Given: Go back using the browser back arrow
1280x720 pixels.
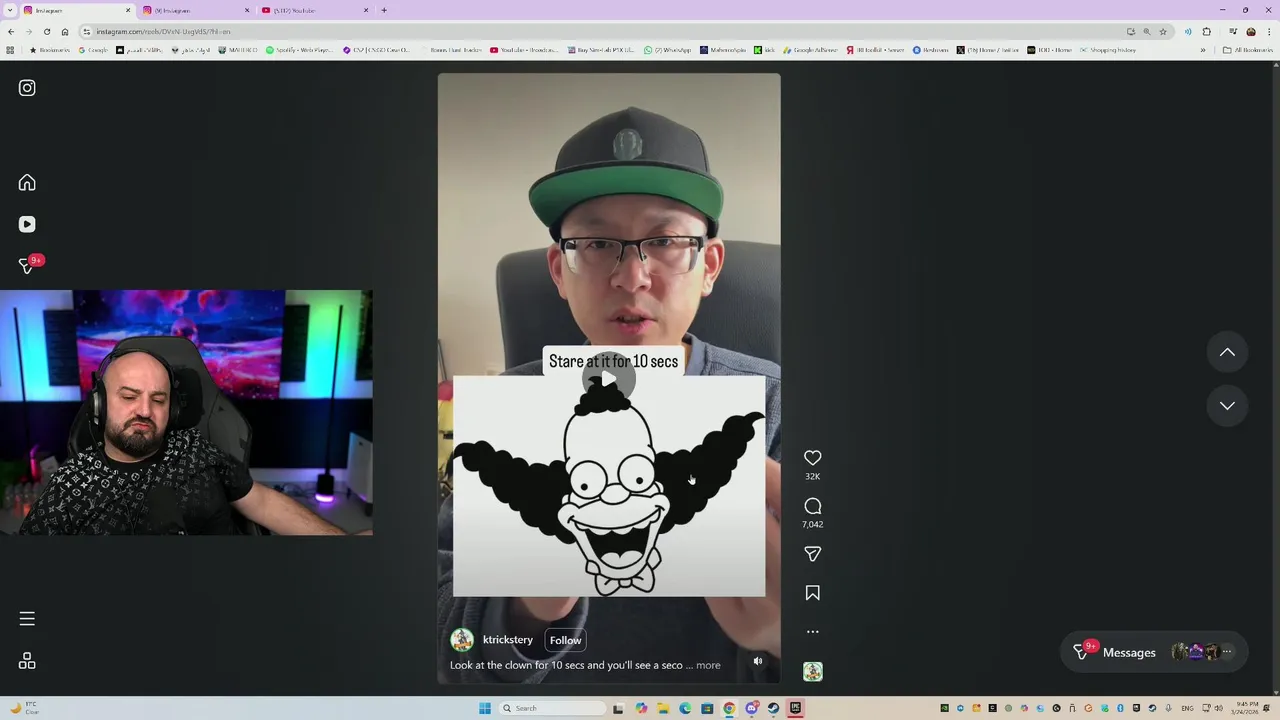Looking at the screenshot, I should (11, 31).
